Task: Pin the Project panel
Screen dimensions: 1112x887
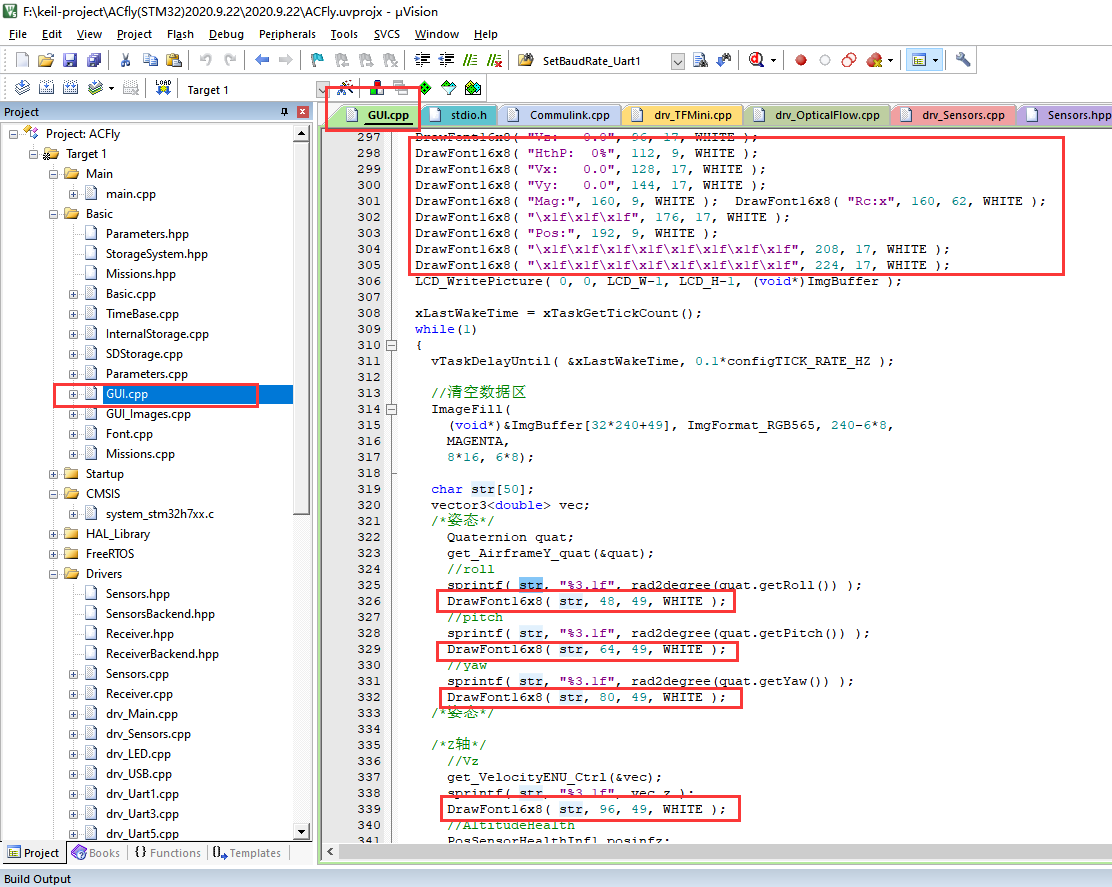Action: click(x=284, y=112)
